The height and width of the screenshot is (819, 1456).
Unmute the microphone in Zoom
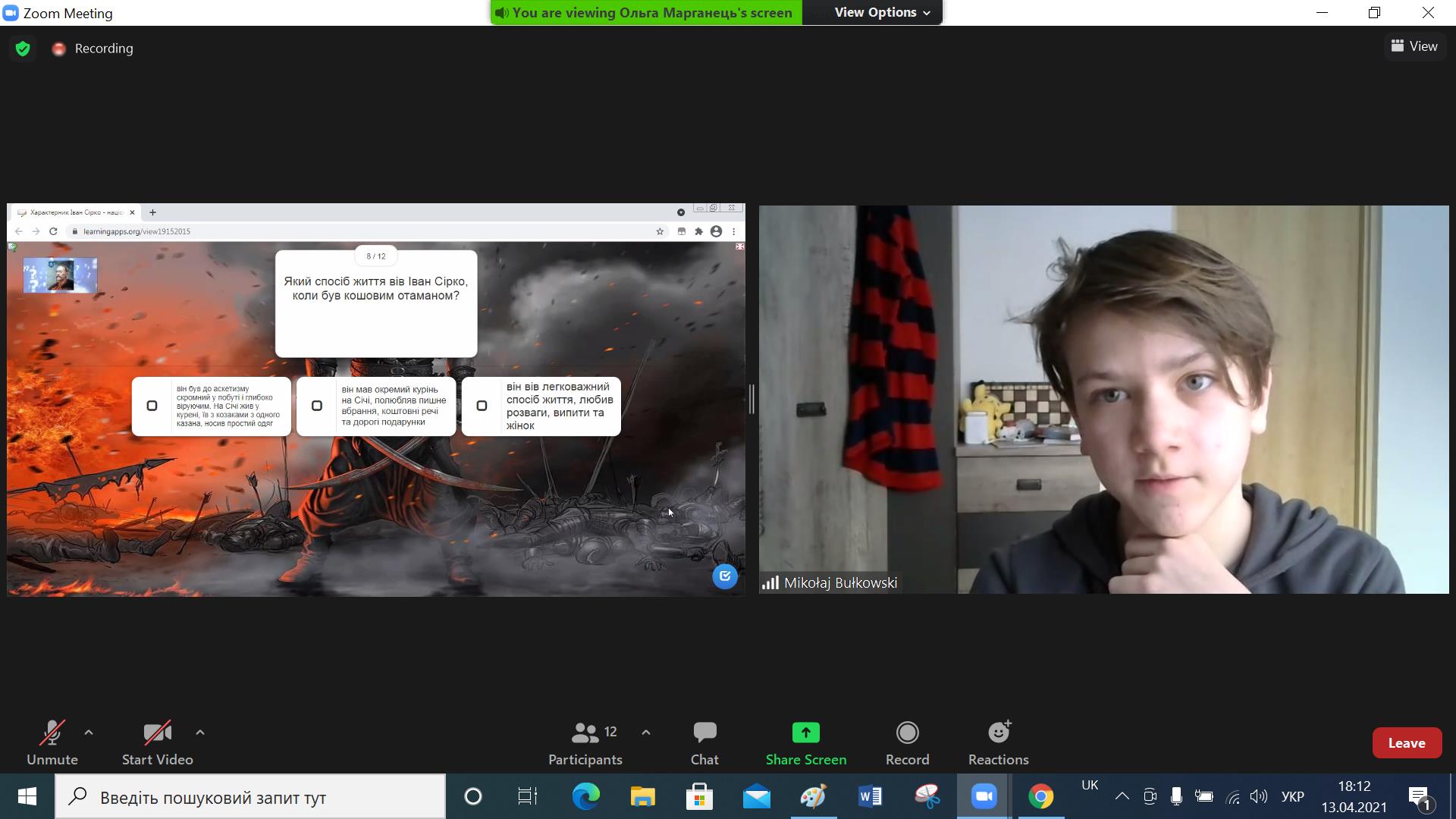click(x=52, y=743)
